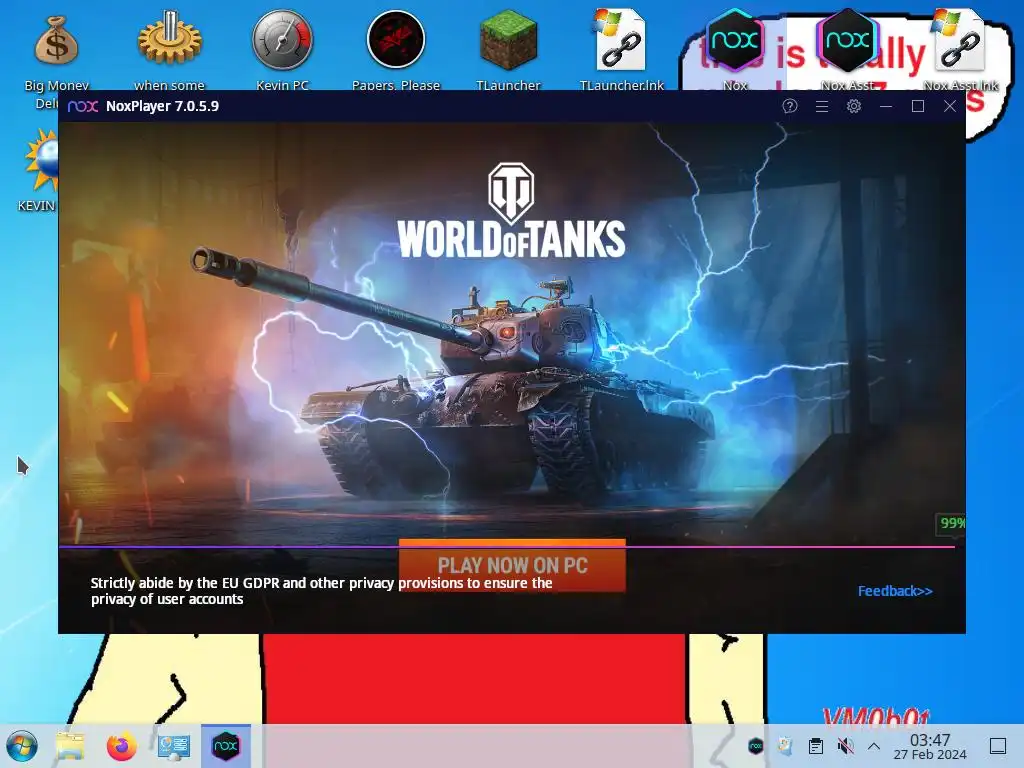
Task: Open the Windows Start menu orb
Action: pyautogui.click(x=22, y=746)
